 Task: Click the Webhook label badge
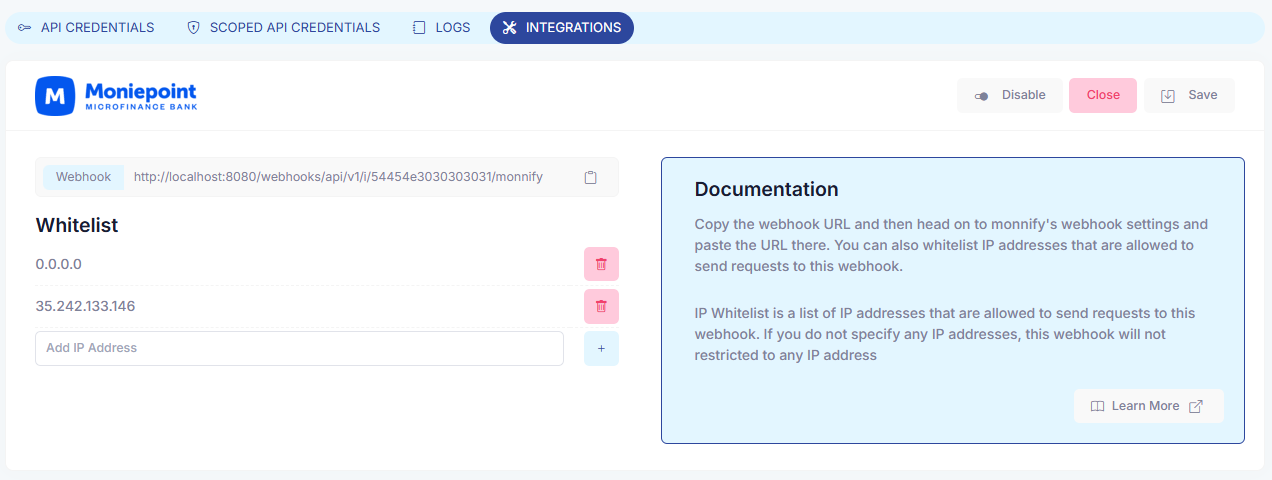[x=83, y=177]
